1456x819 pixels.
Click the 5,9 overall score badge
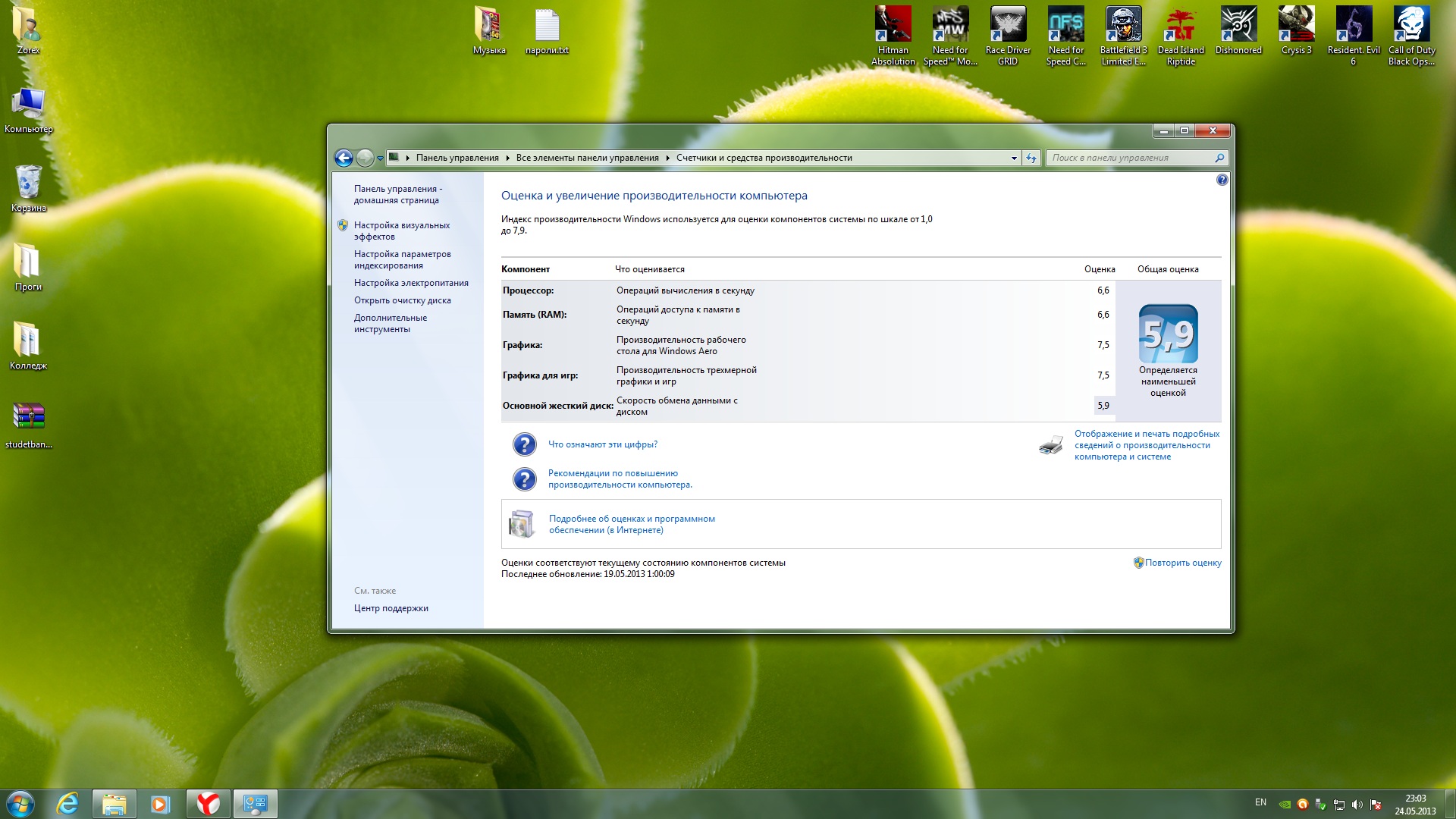click(1168, 334)
